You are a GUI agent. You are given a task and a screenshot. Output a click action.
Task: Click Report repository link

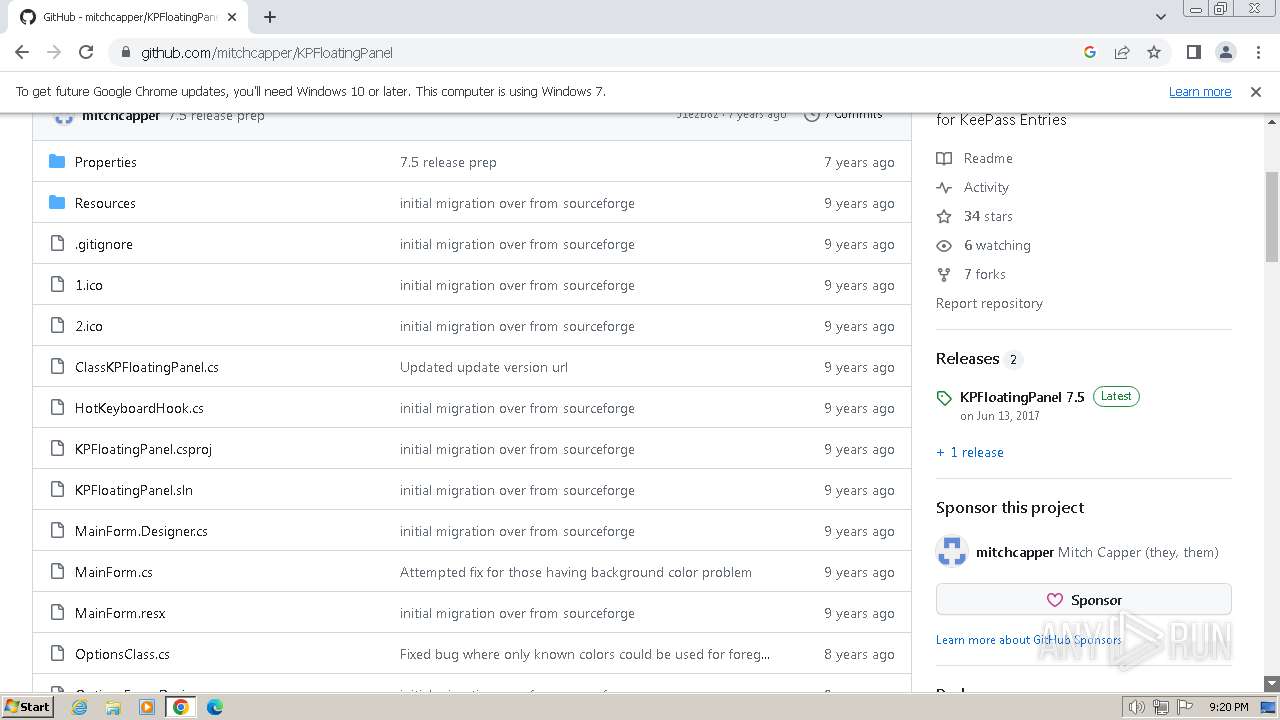coord(989,303)
